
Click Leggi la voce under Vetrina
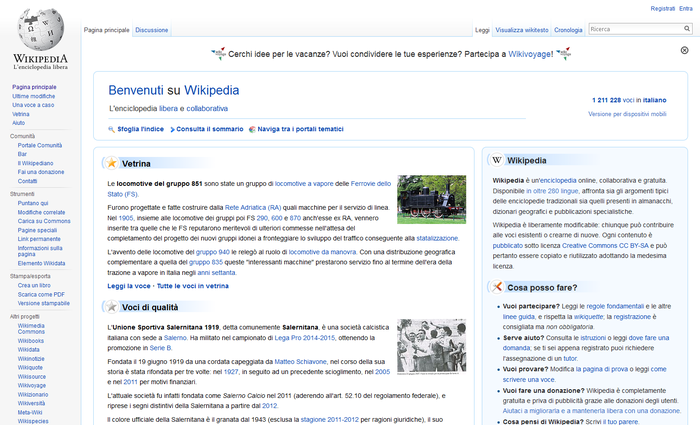pos(129,286)
